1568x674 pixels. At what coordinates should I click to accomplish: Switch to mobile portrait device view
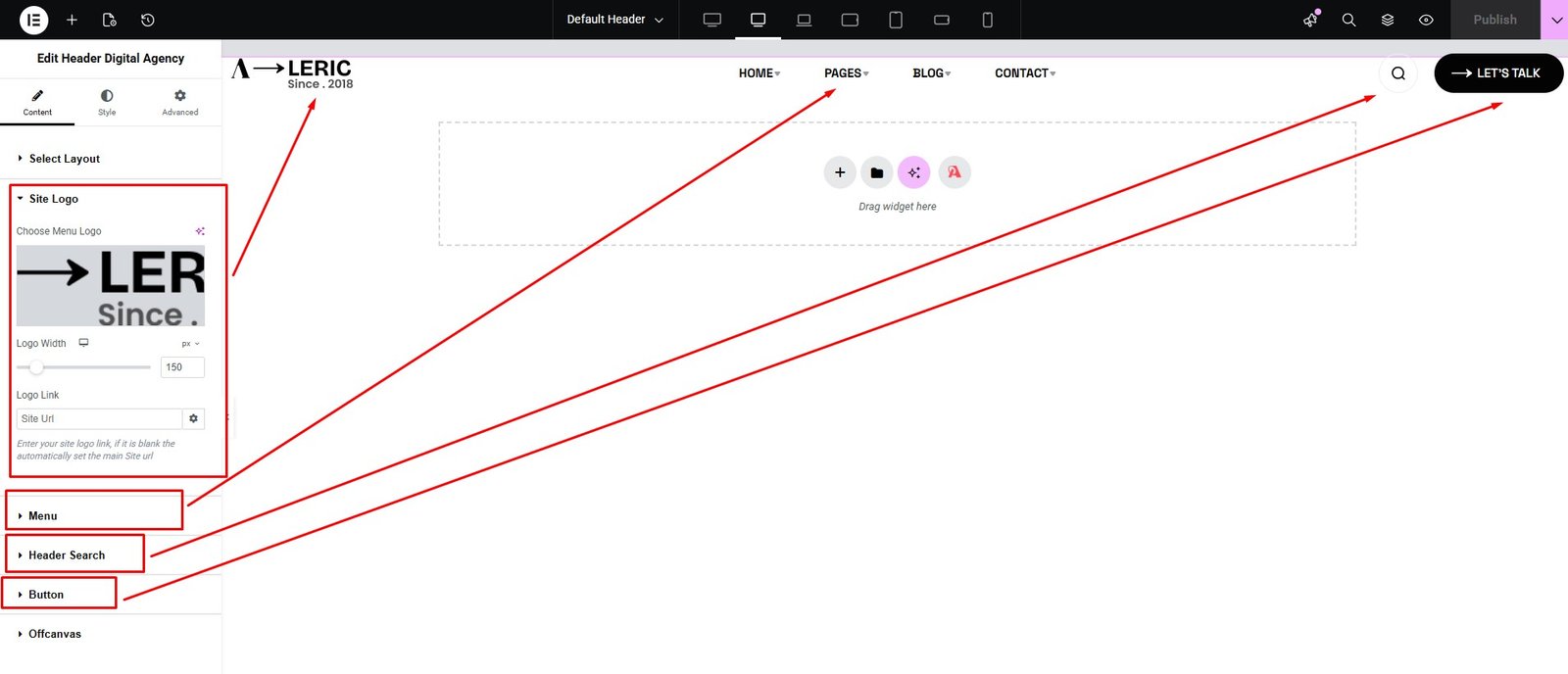point(987,20)
